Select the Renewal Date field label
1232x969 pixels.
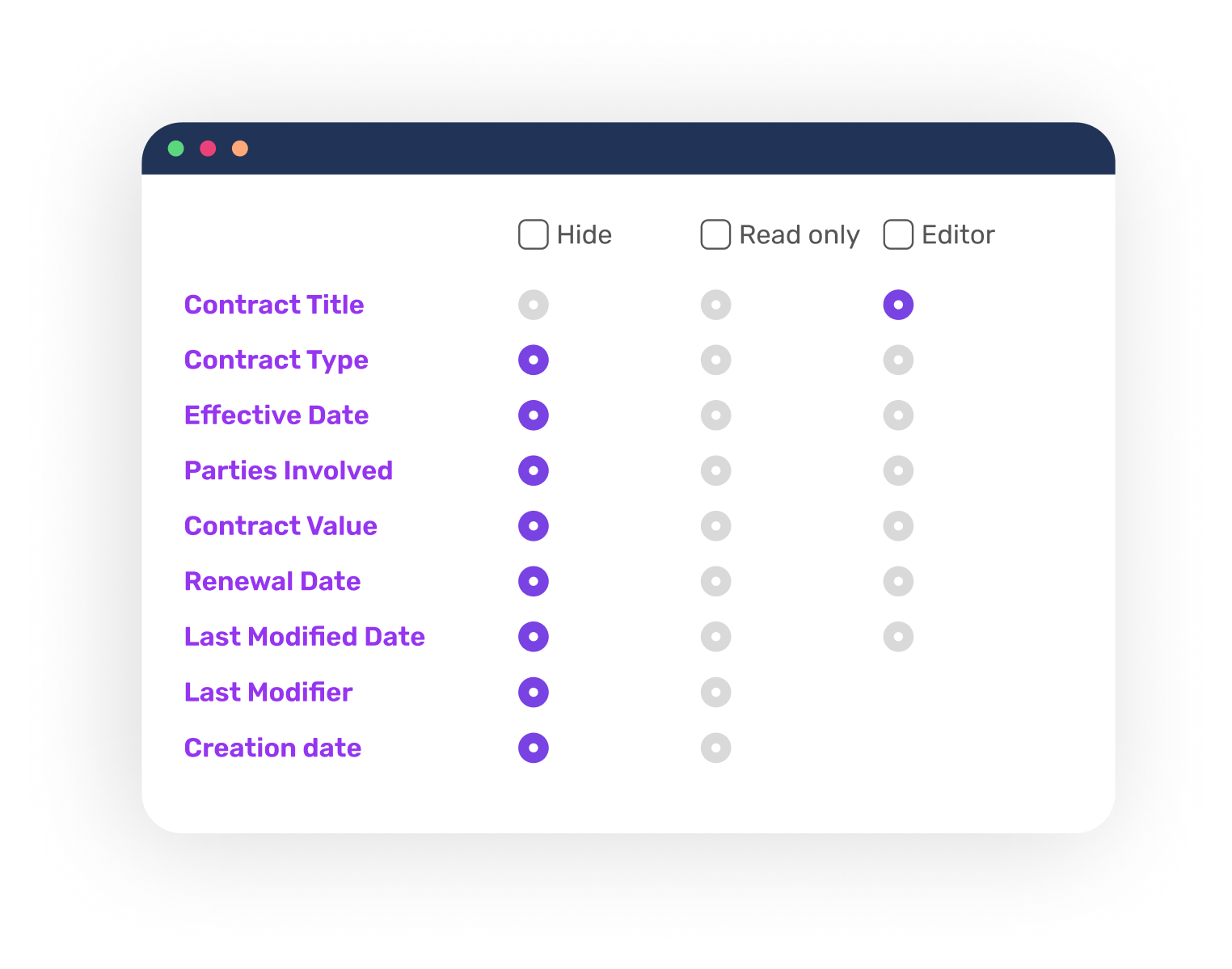(272, 581)
